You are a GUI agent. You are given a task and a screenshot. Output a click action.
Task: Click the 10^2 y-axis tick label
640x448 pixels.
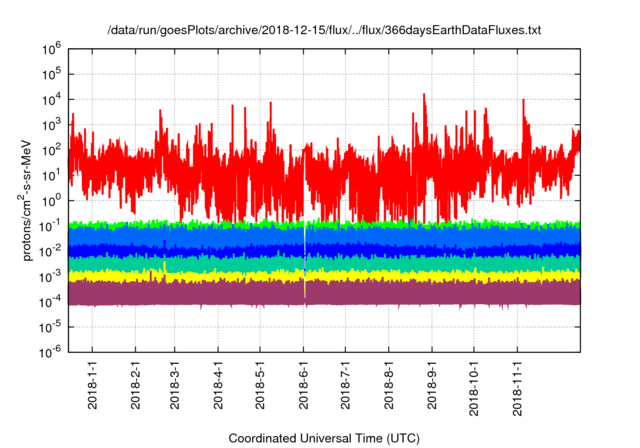click(x=51, y=150)
